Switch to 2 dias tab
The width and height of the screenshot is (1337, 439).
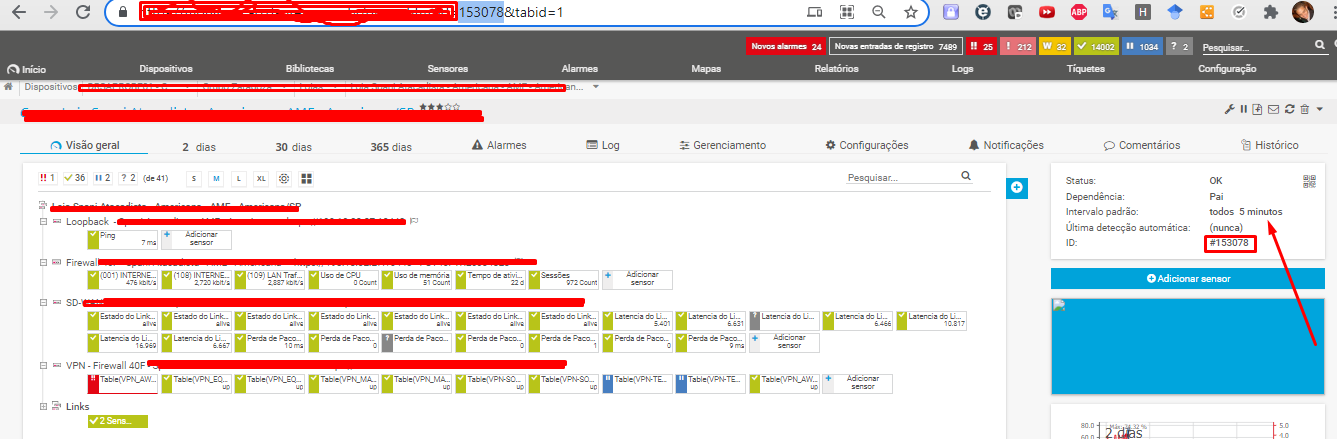[199, 146]
